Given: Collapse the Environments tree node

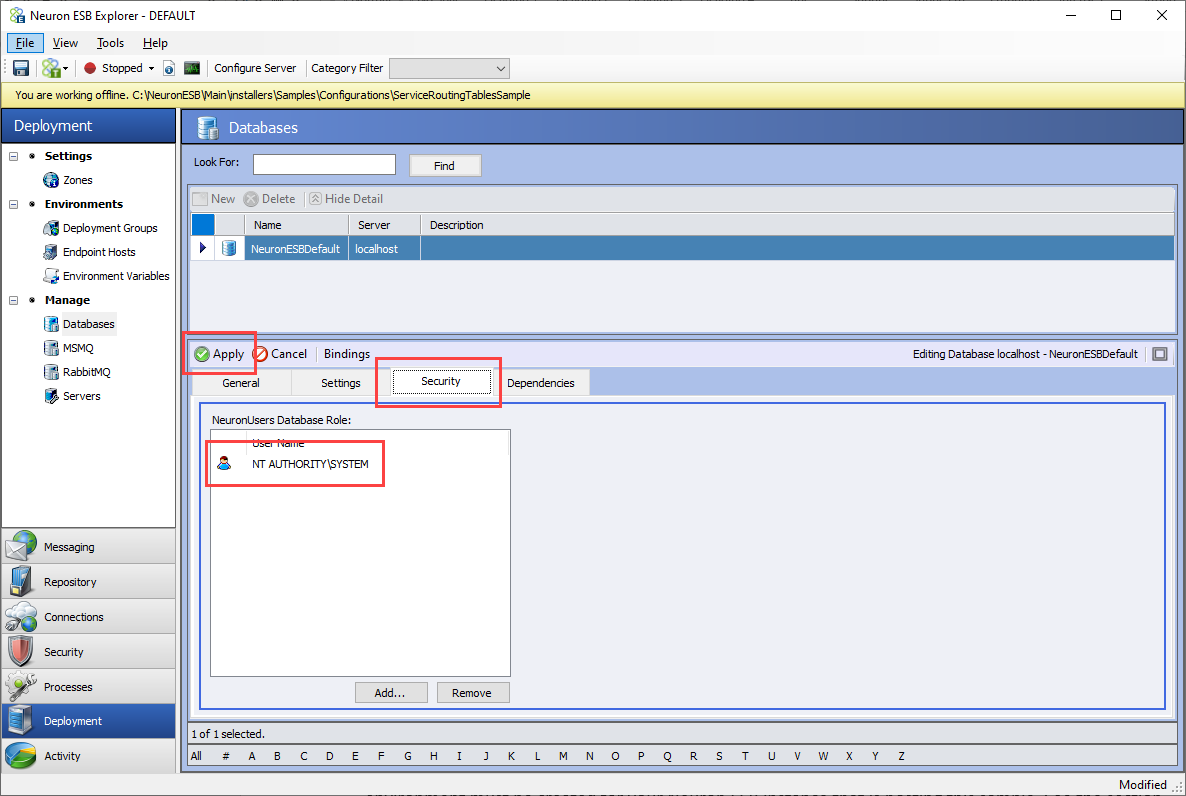Looking at the screenshot, I should pos(14,204).
